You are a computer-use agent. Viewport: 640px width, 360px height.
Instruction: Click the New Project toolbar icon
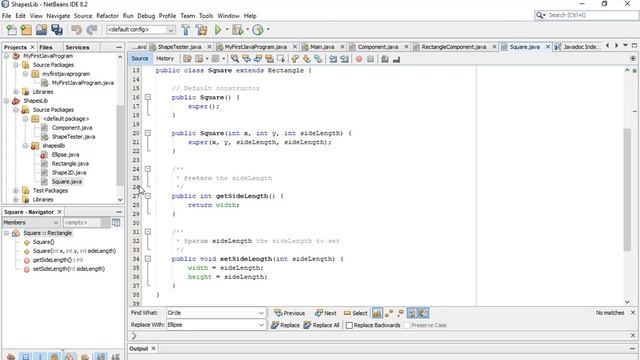(x=26, y=30)
